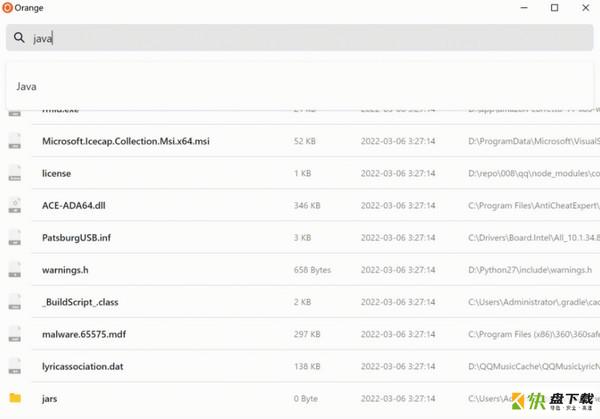Click the D:\QQMusicCache path

(534, 366)
